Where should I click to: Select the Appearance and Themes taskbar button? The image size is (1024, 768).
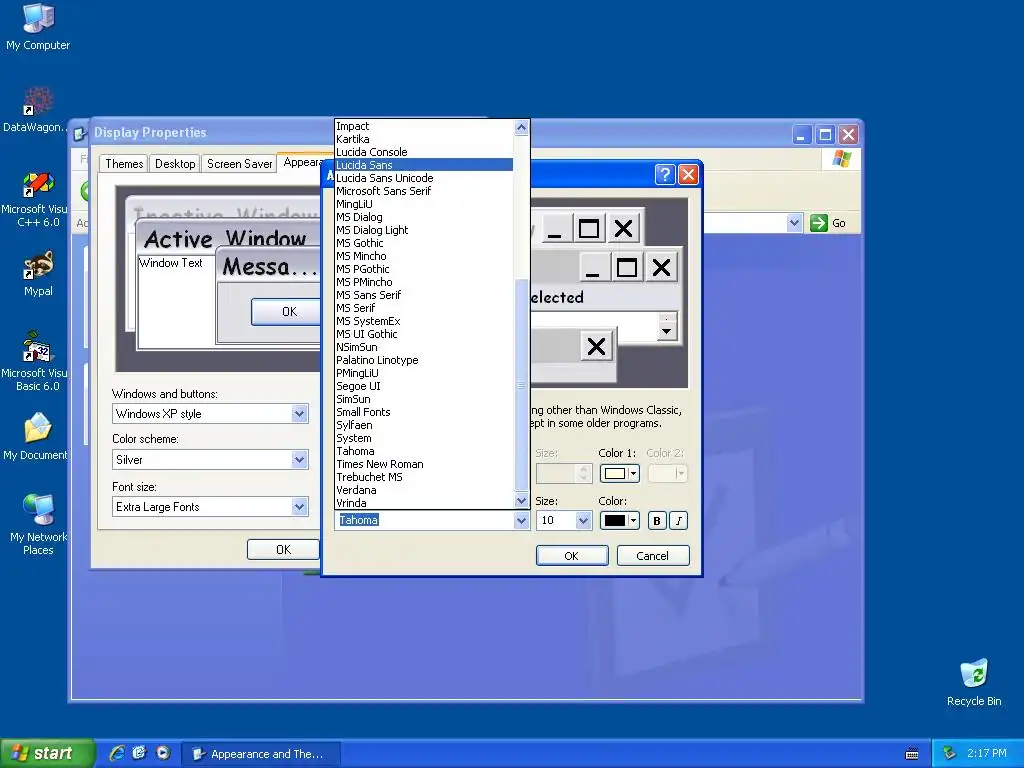[x=261, y=754]
